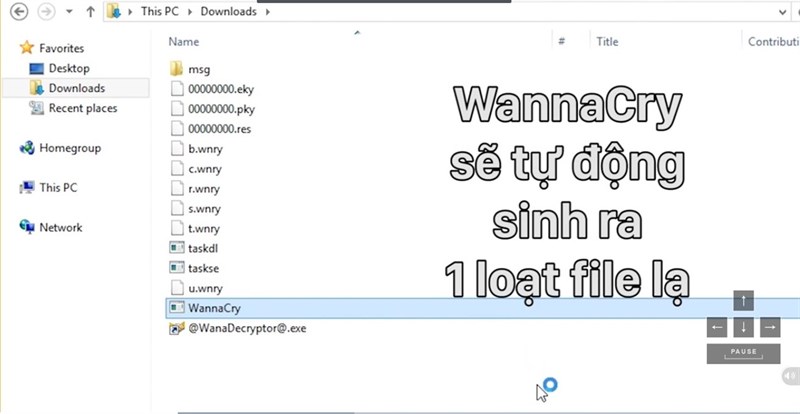The height and width of the screenshot is (414, 800).
Task: Select the file c.wnry
Action: 205,169
